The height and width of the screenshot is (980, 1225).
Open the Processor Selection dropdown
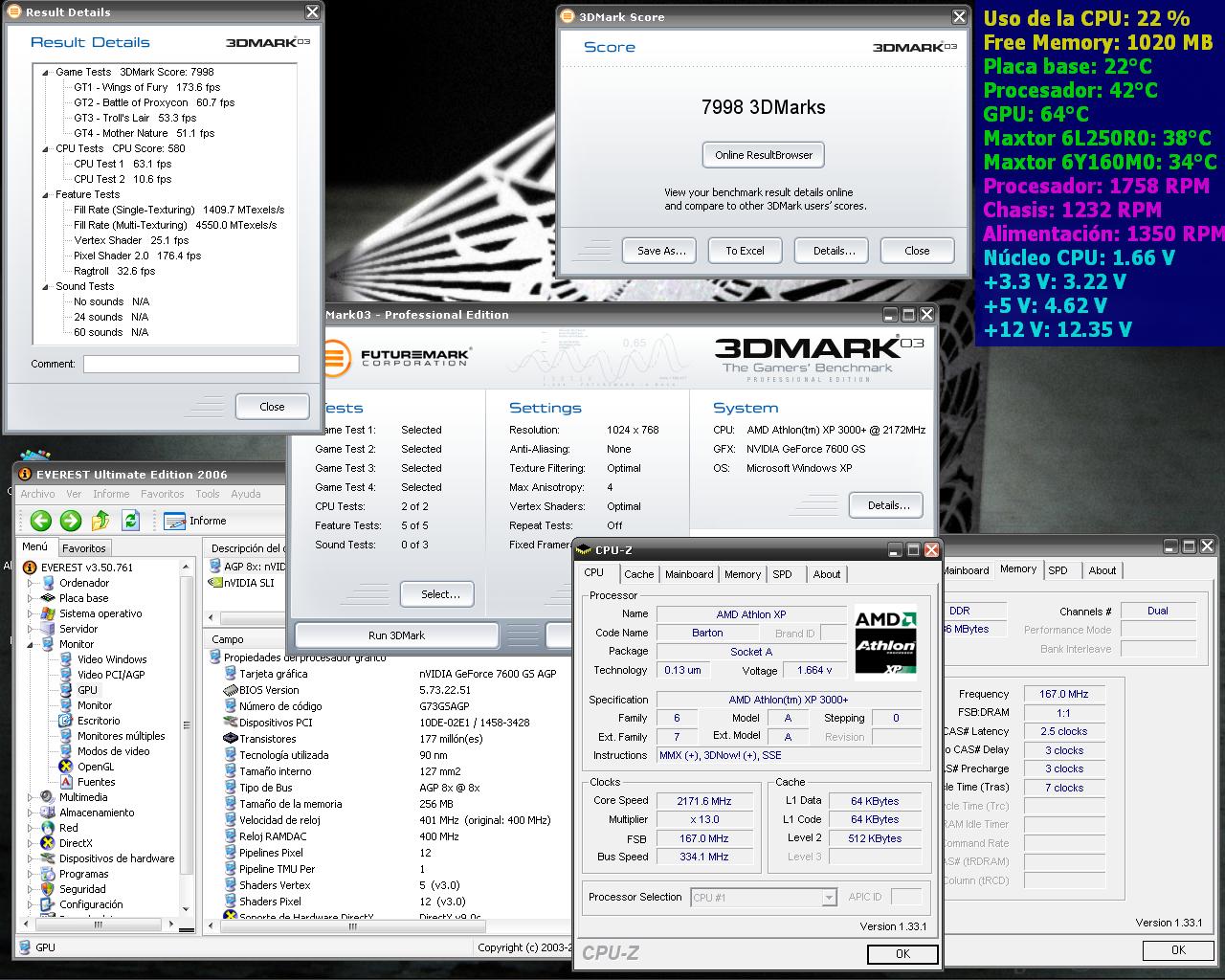tap(829, 898)
